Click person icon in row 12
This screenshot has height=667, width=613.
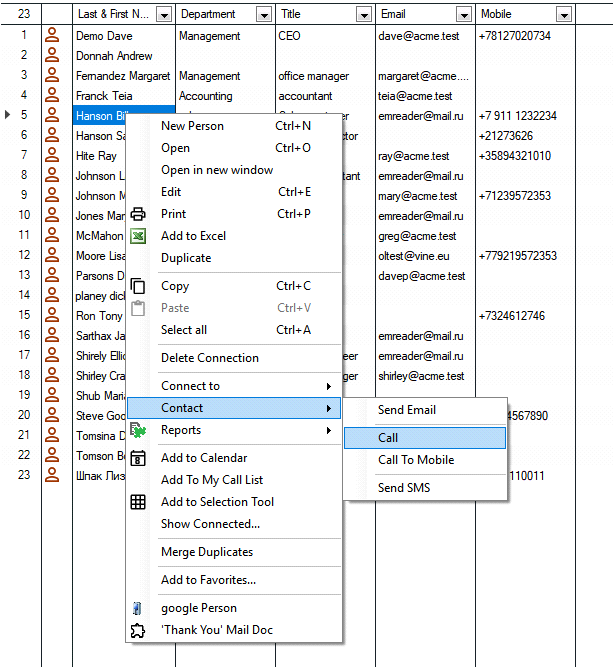tap(52, 255)
